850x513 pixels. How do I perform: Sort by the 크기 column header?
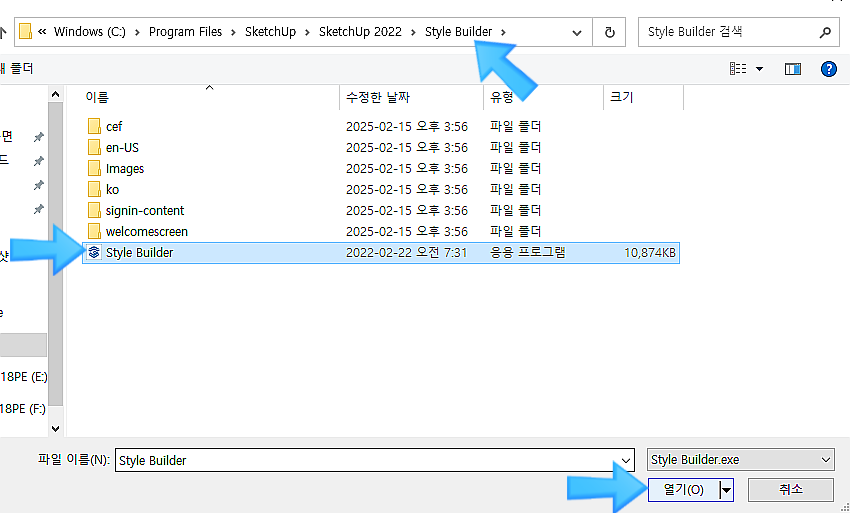(x=621, y=97)
